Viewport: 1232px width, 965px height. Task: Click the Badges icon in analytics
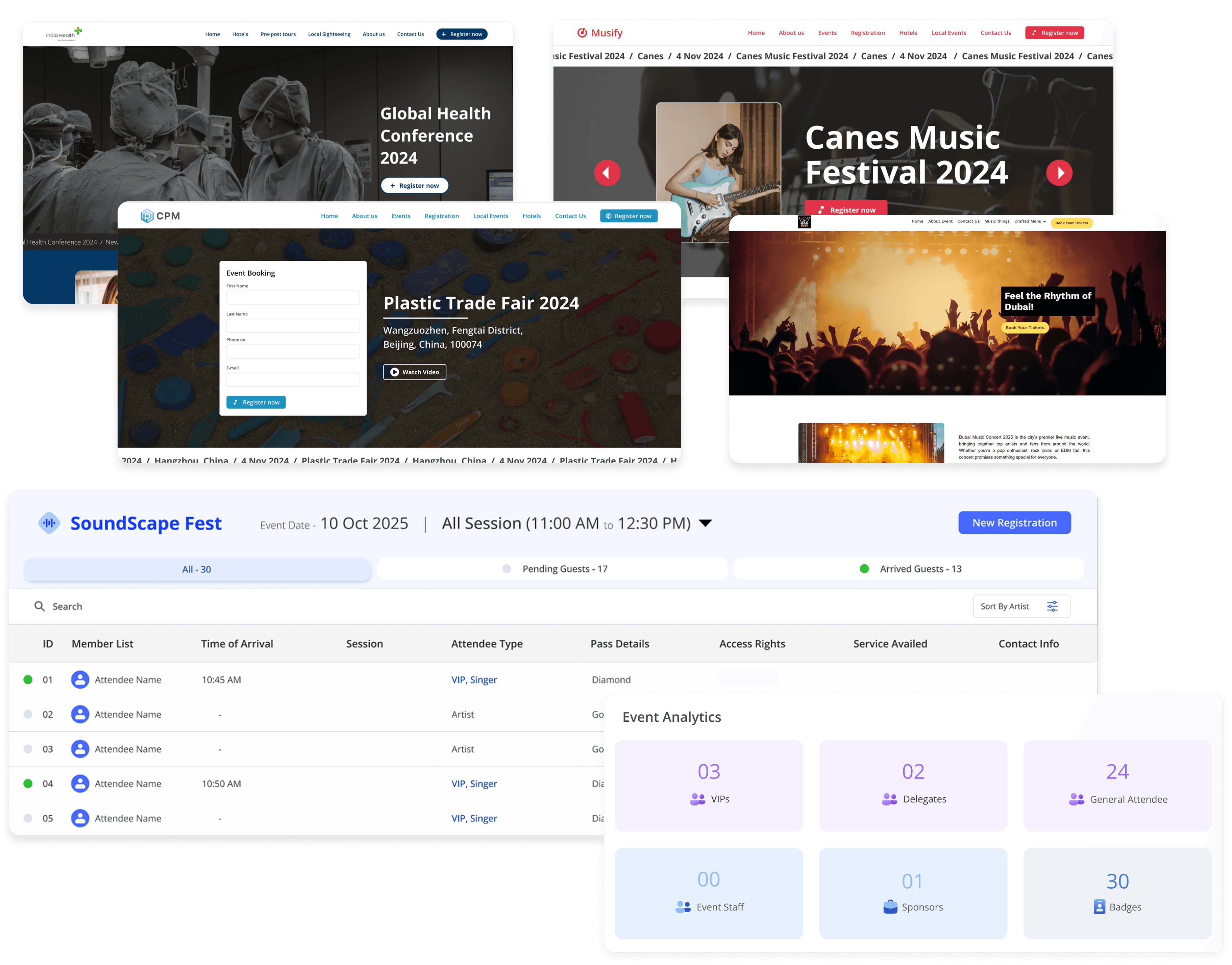click(1099, 906)
